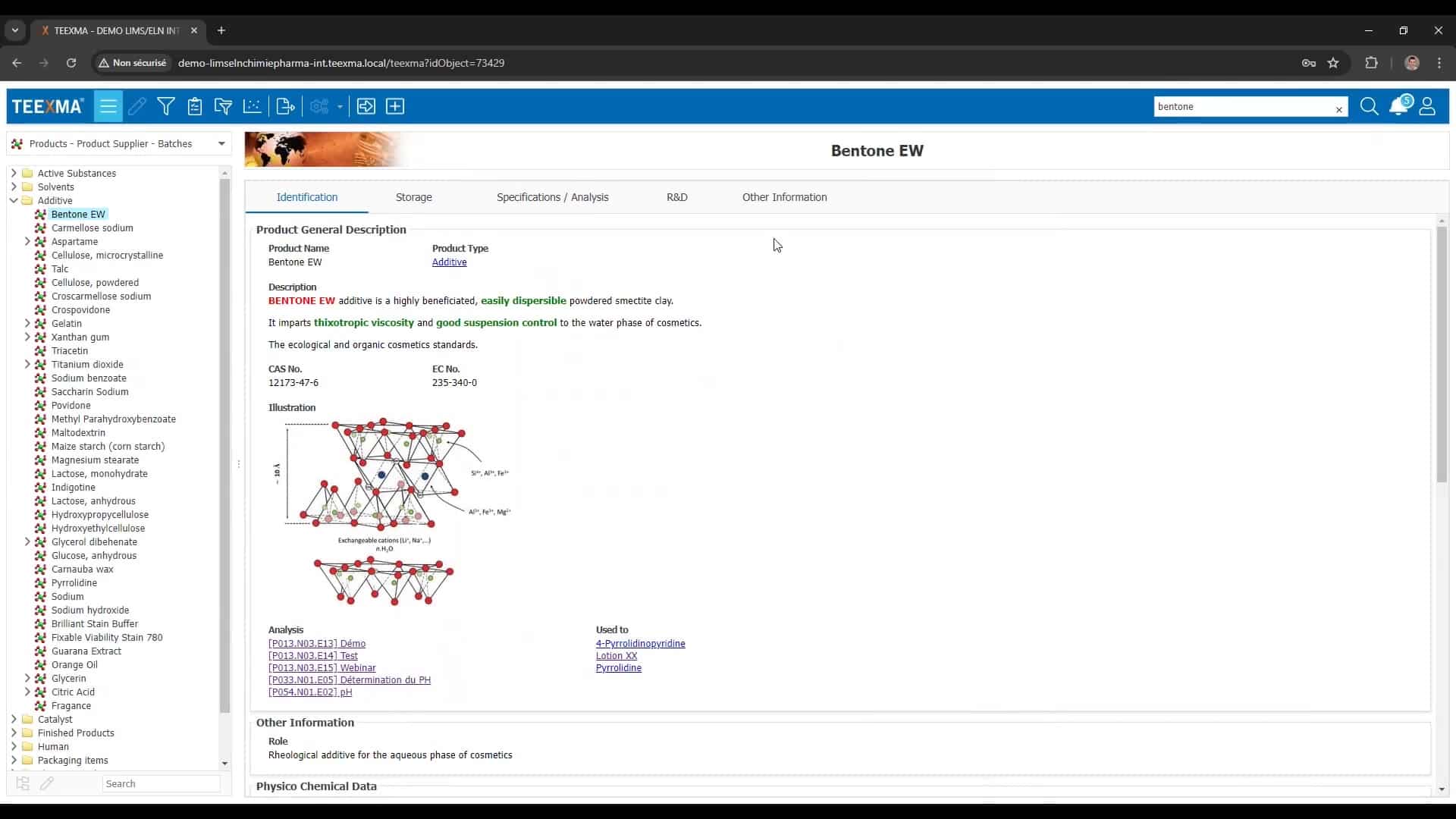
Task: Click the folder filter icon
Action: coord(223,106)
